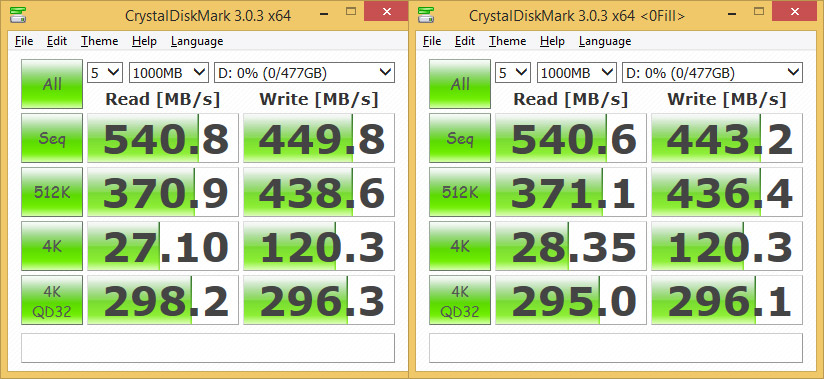Open File menu in right 0Fill window
The width and height of the screenshot is (824, 379).
(x=432, y=41)
